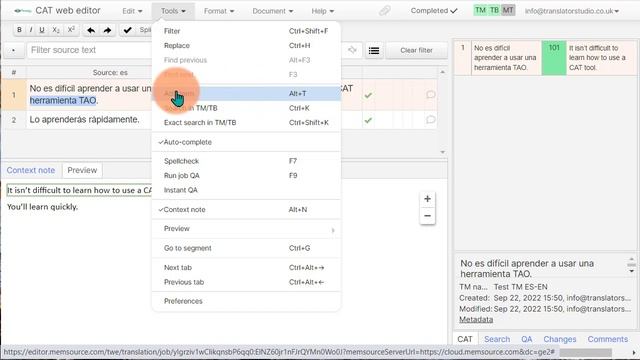This screenshot has height=360, width=640.
Task: Open the Completed status dropdown
Action: pyautogui.click(x=434, y=11)
